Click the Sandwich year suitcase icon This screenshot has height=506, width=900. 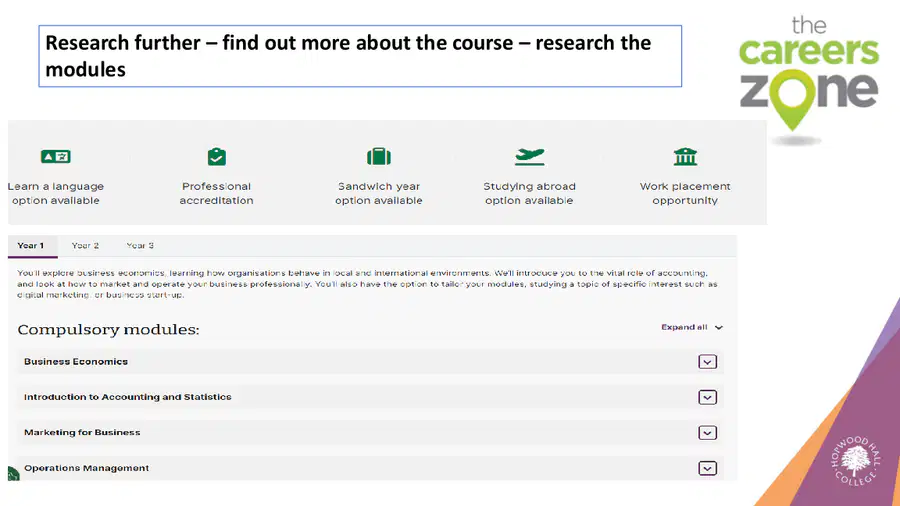tap(379, 156)
